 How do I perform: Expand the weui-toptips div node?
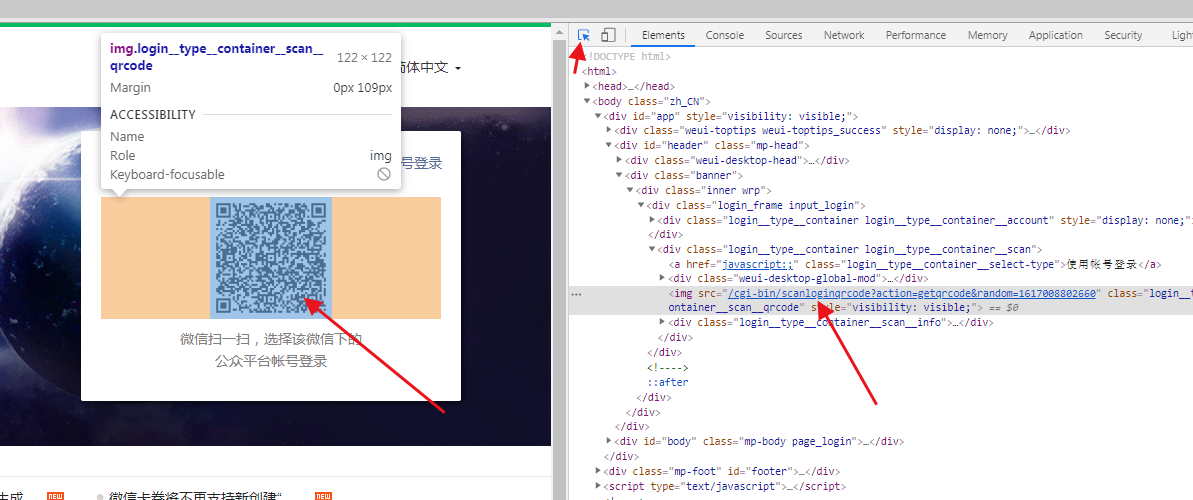[609, 131]
